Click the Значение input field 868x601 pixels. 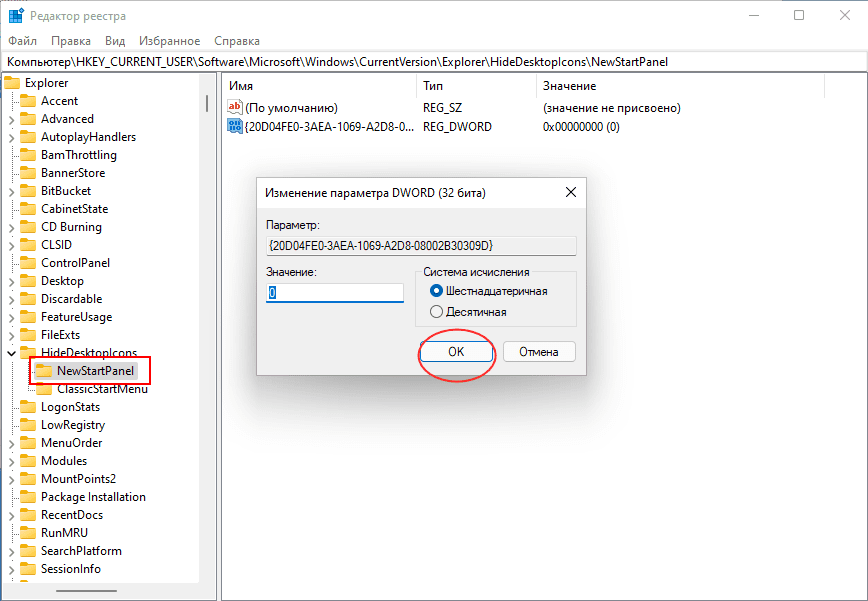pos(335,293)
